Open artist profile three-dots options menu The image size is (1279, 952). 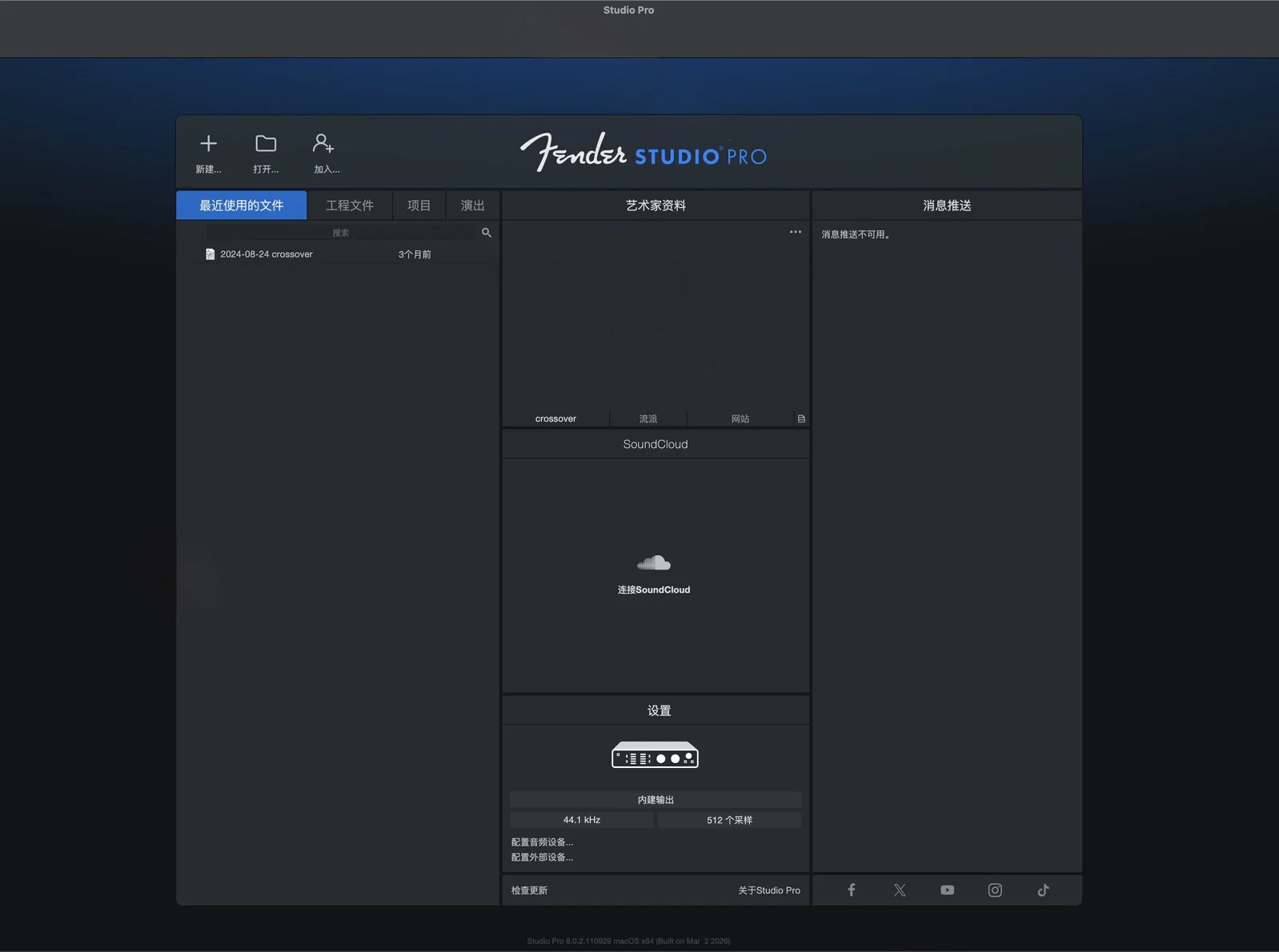pyautogui.click(x=795, y=232)
